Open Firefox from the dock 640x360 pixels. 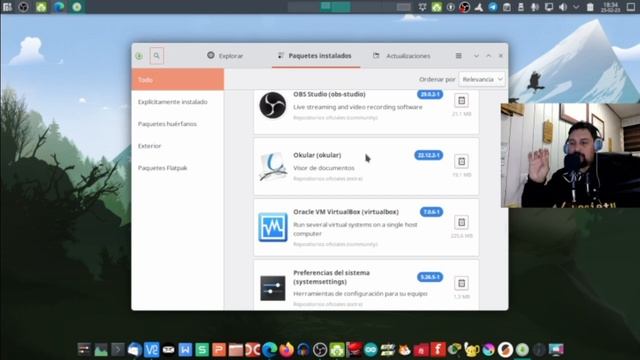click(x=287, y=349)
